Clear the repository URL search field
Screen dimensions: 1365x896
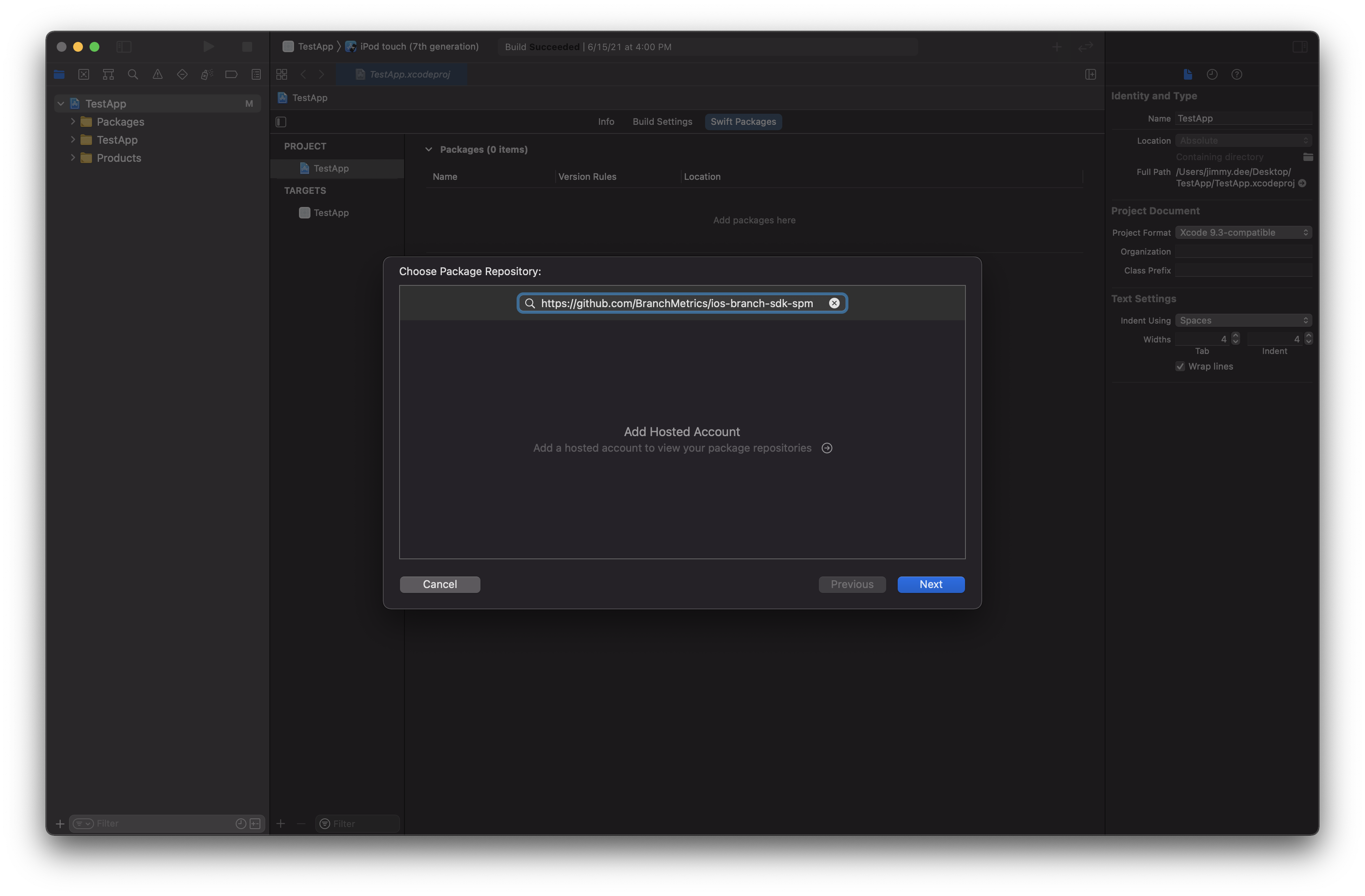pos(834,303)
